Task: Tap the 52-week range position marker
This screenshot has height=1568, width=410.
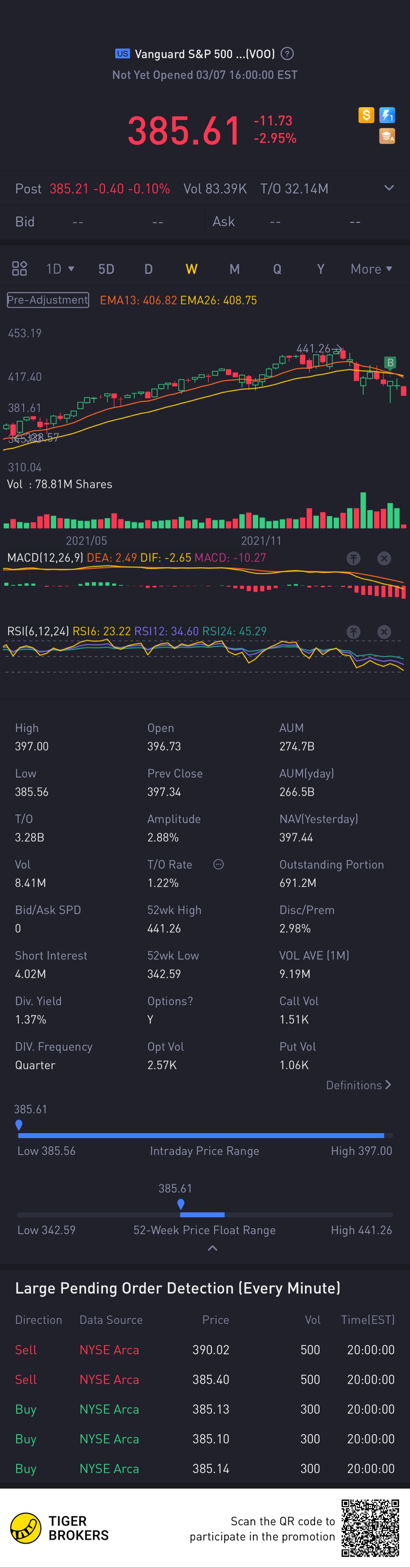Action: [x=180, y=1203]
